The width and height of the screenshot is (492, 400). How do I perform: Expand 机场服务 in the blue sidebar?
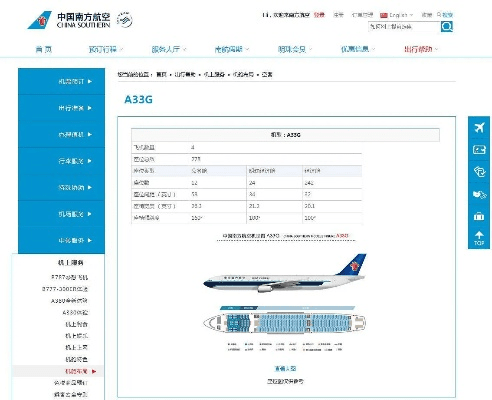coord(61,214)
